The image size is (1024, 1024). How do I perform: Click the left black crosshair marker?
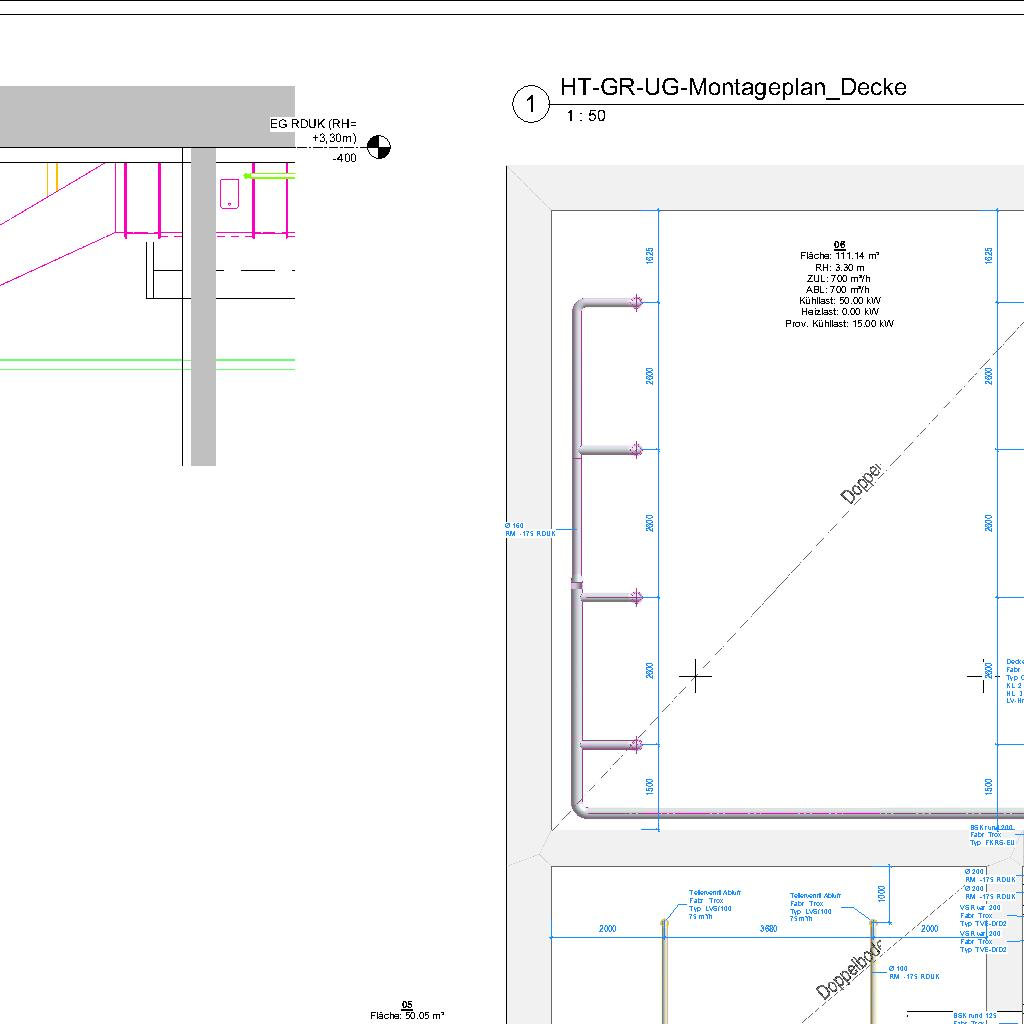pos(695,677)
